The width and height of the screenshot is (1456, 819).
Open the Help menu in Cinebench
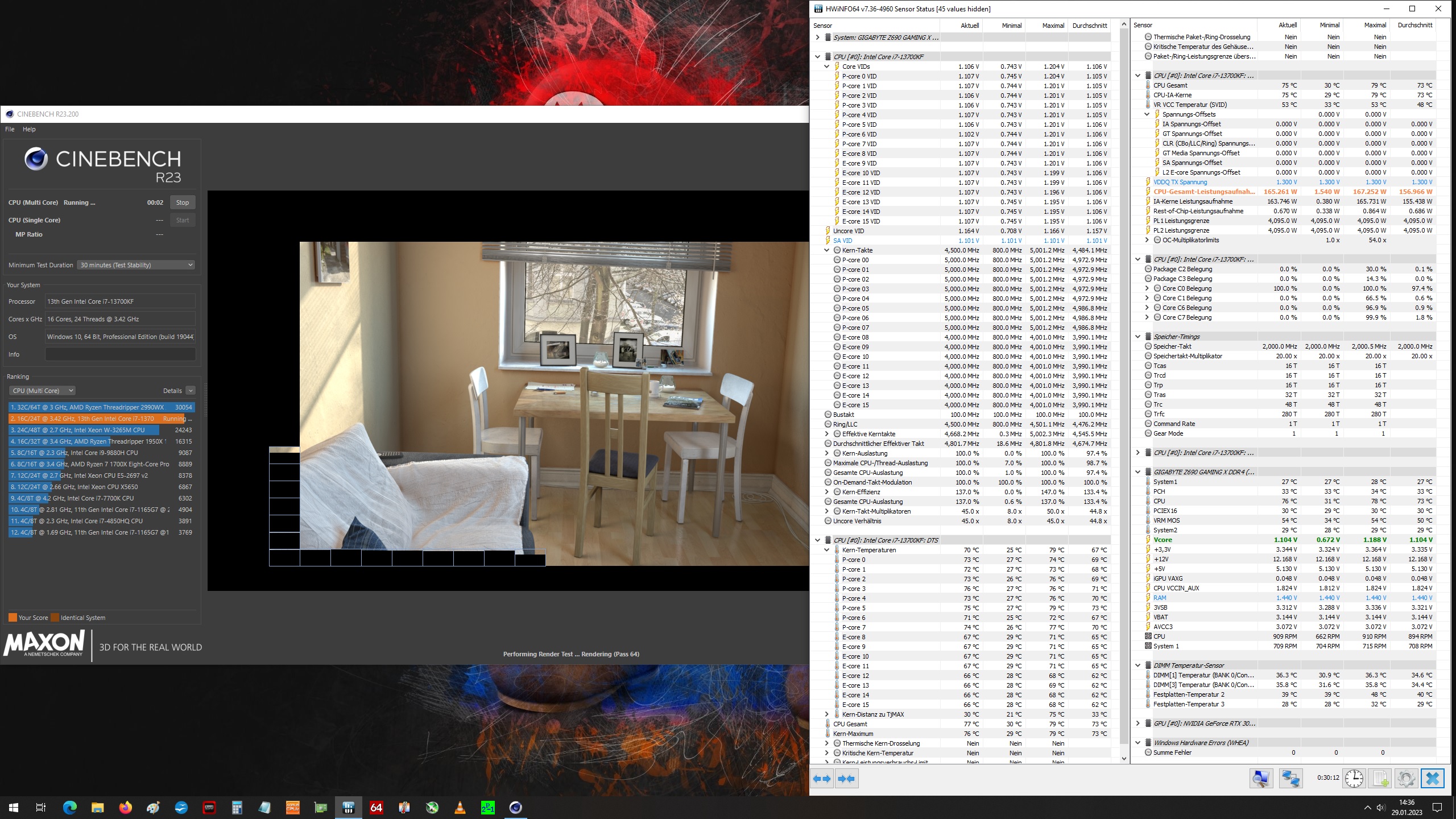pyautogui.click(x=28, y=129)
